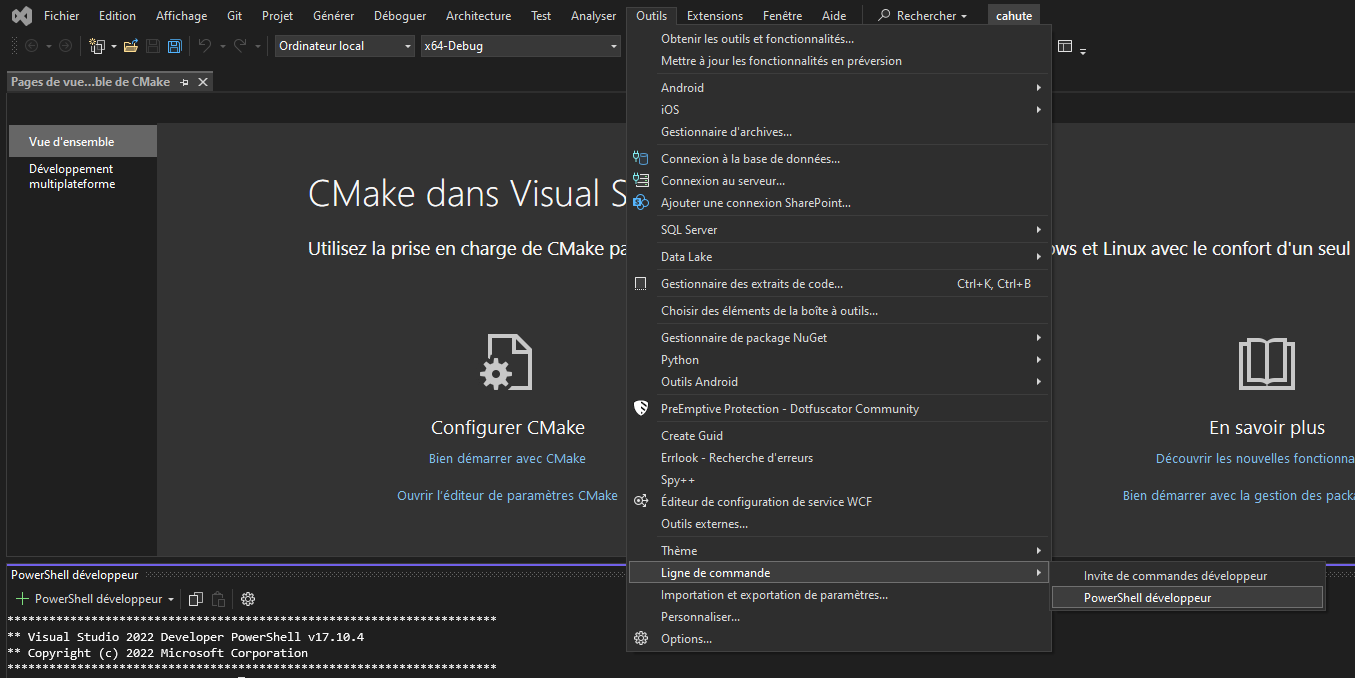This screenshot has width=1355, height=678.
Task: Open the Ordinateur local dropdown
Action: [x=344, y=46]
